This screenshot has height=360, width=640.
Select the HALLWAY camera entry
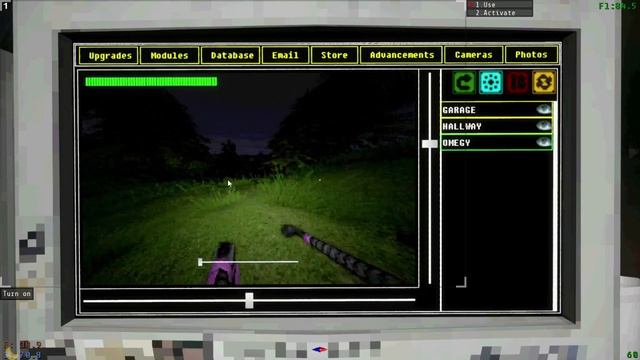pyautogui.click(x=497, y=126)
